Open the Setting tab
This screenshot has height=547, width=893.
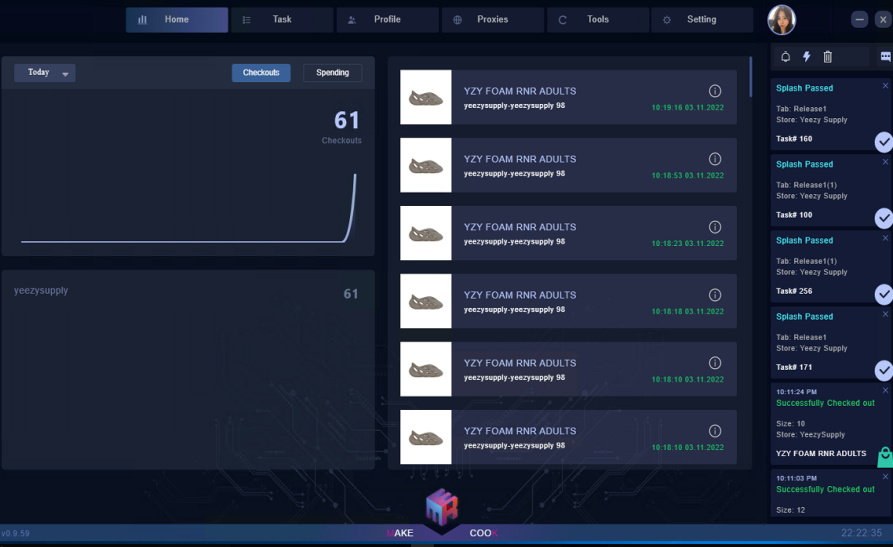pyautogui.click(x=702, y=20)
